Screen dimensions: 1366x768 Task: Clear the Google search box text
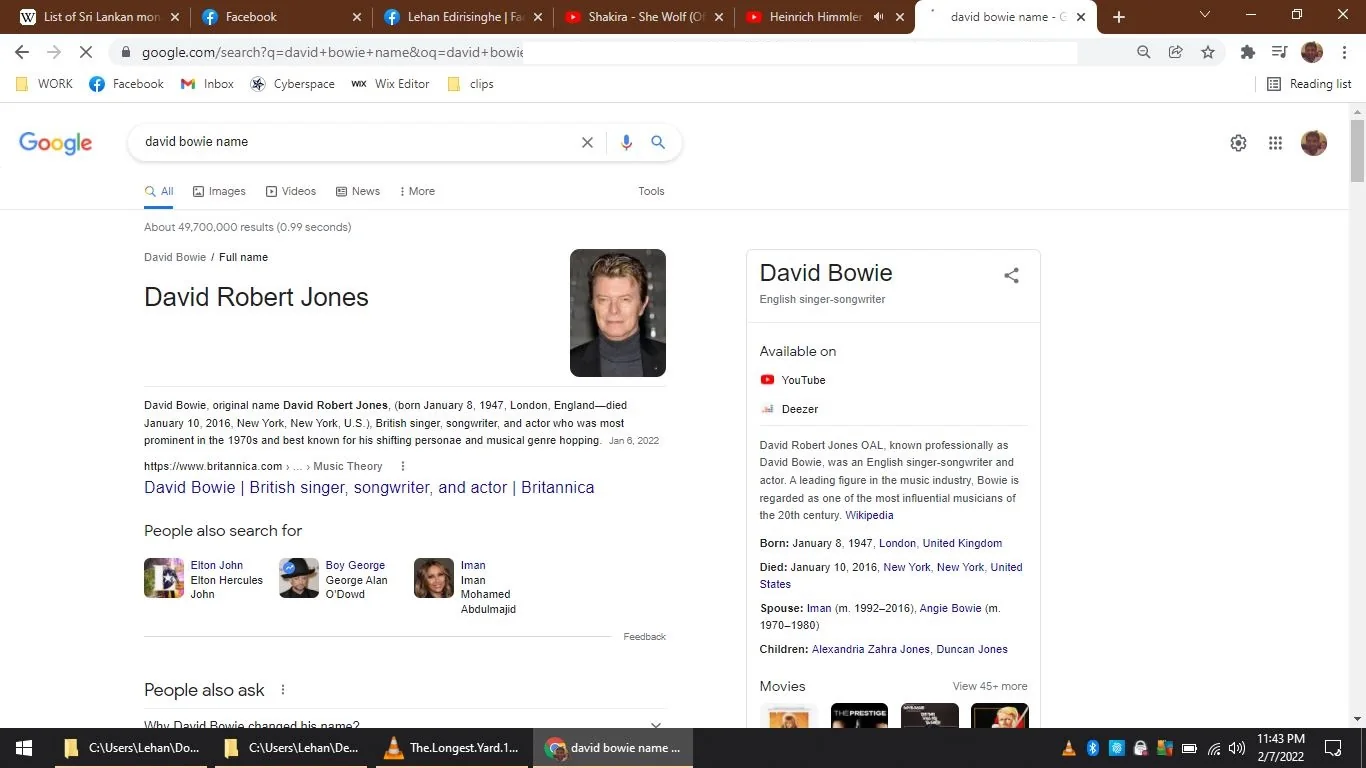pos(588,142)
